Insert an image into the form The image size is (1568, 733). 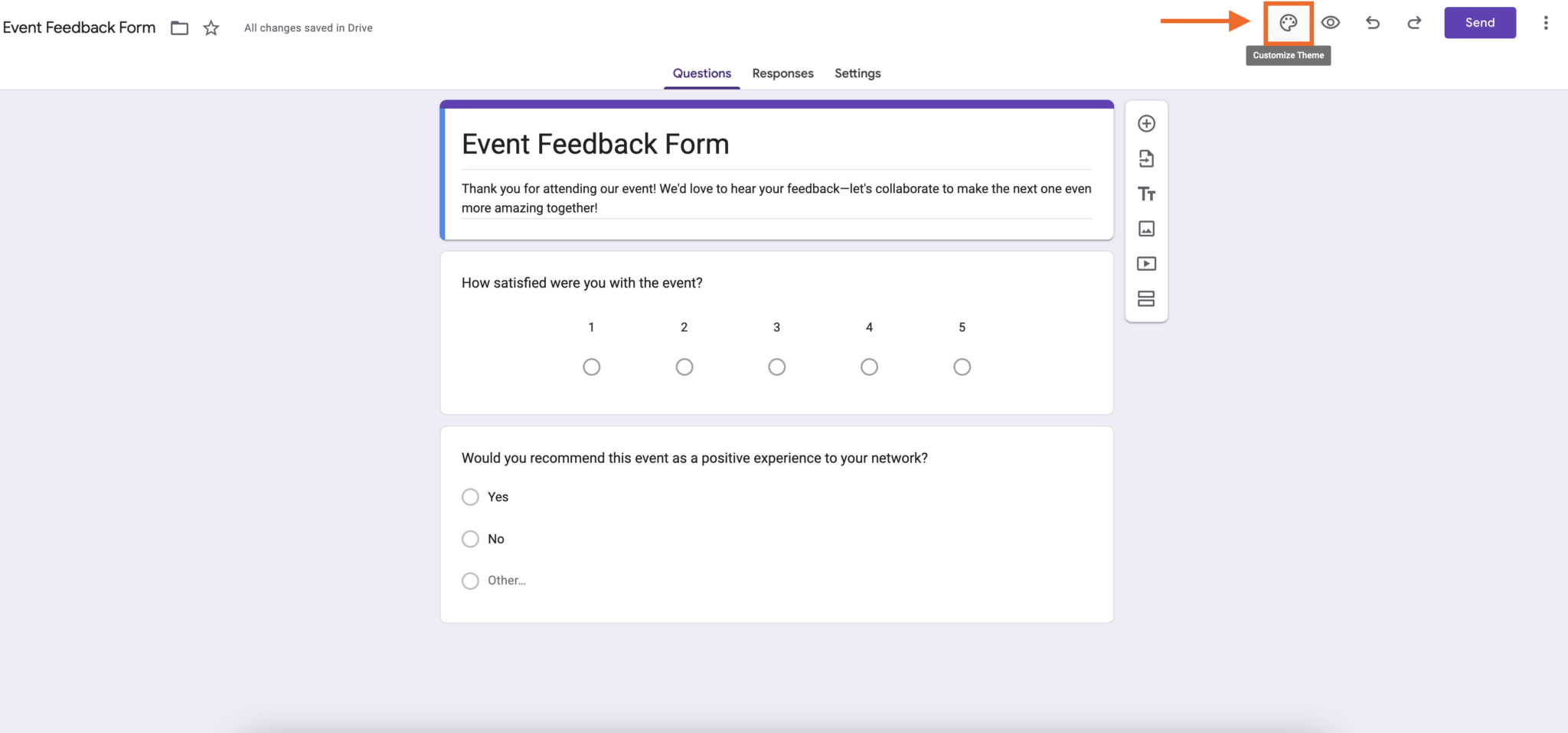point(1146,228)
